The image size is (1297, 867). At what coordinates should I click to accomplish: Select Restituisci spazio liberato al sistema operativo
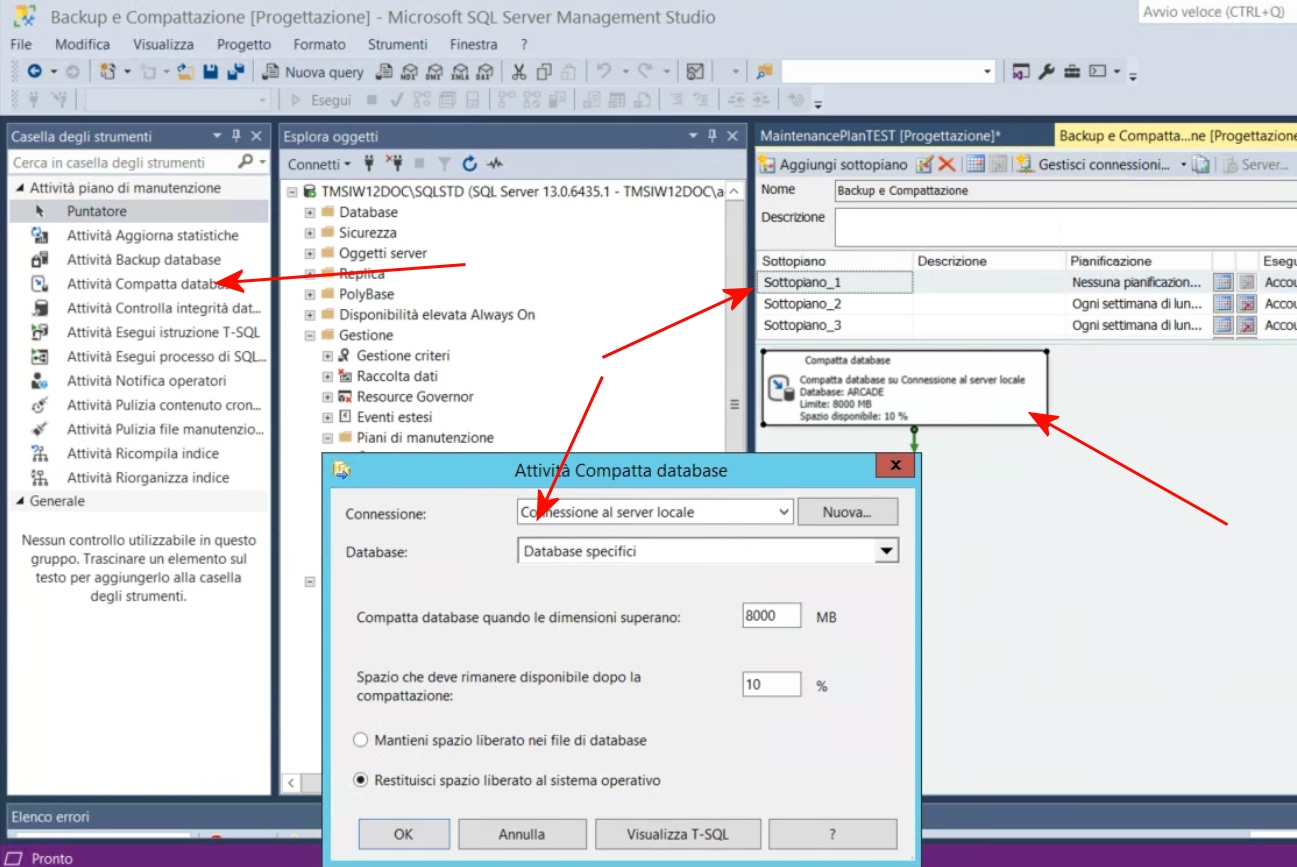tap(361, 781)
